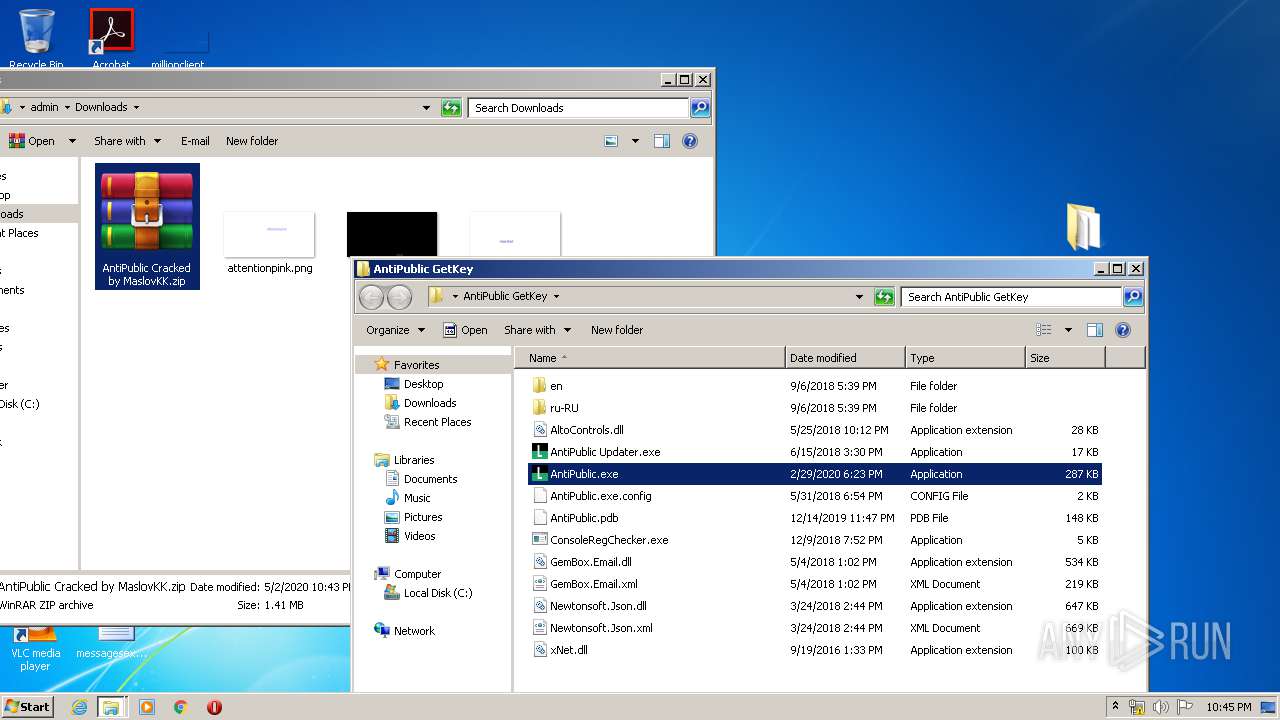Click E-mail in the Downloads toolbar

[195, 141]
